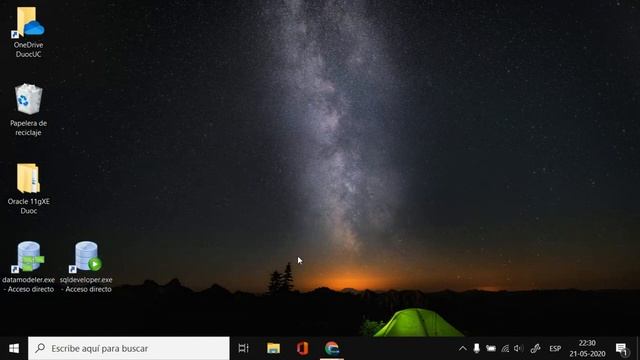Open the Office app on the taskbar
Image resolution: width=640 pixels, height=360 pixels.
click(x=302, y=348)
